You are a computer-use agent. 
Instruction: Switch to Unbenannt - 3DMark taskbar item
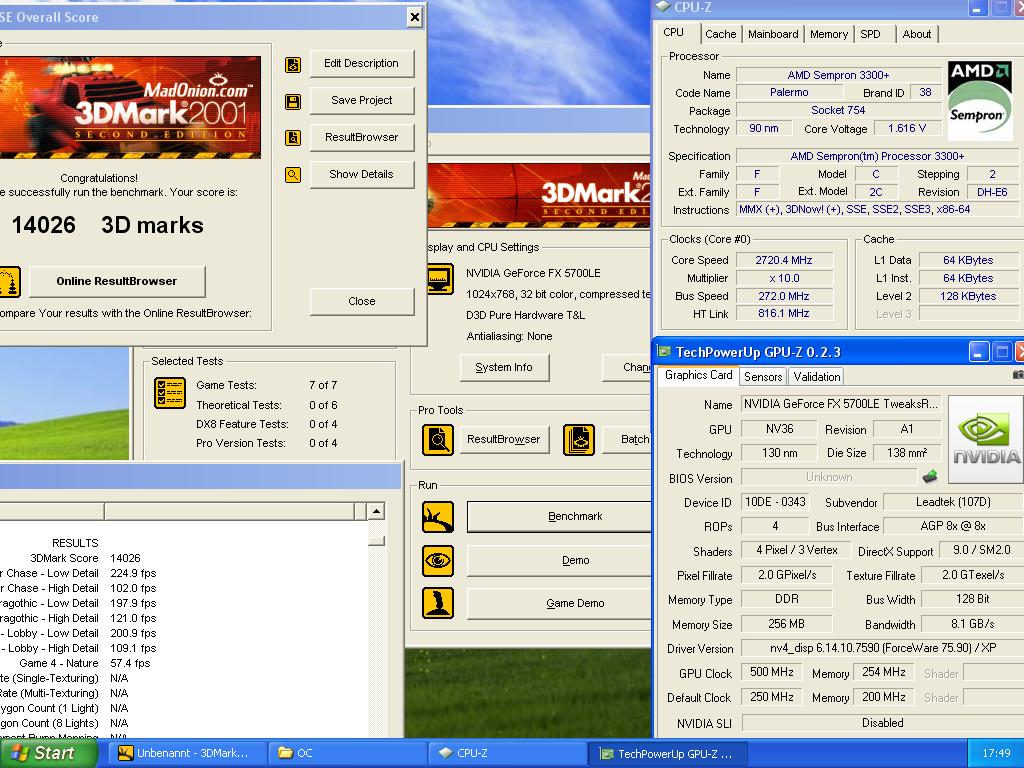[186, 754]
